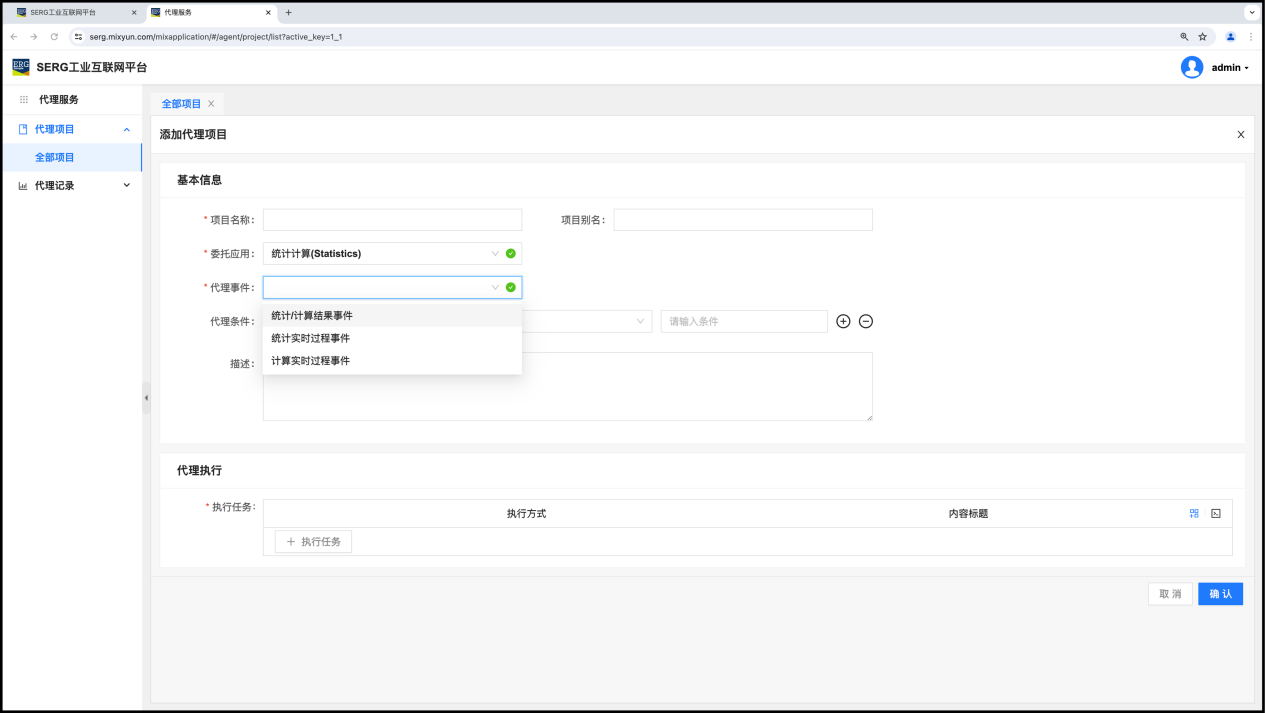Select 全部项目 in the sidebar

click(x=55, y=157)
